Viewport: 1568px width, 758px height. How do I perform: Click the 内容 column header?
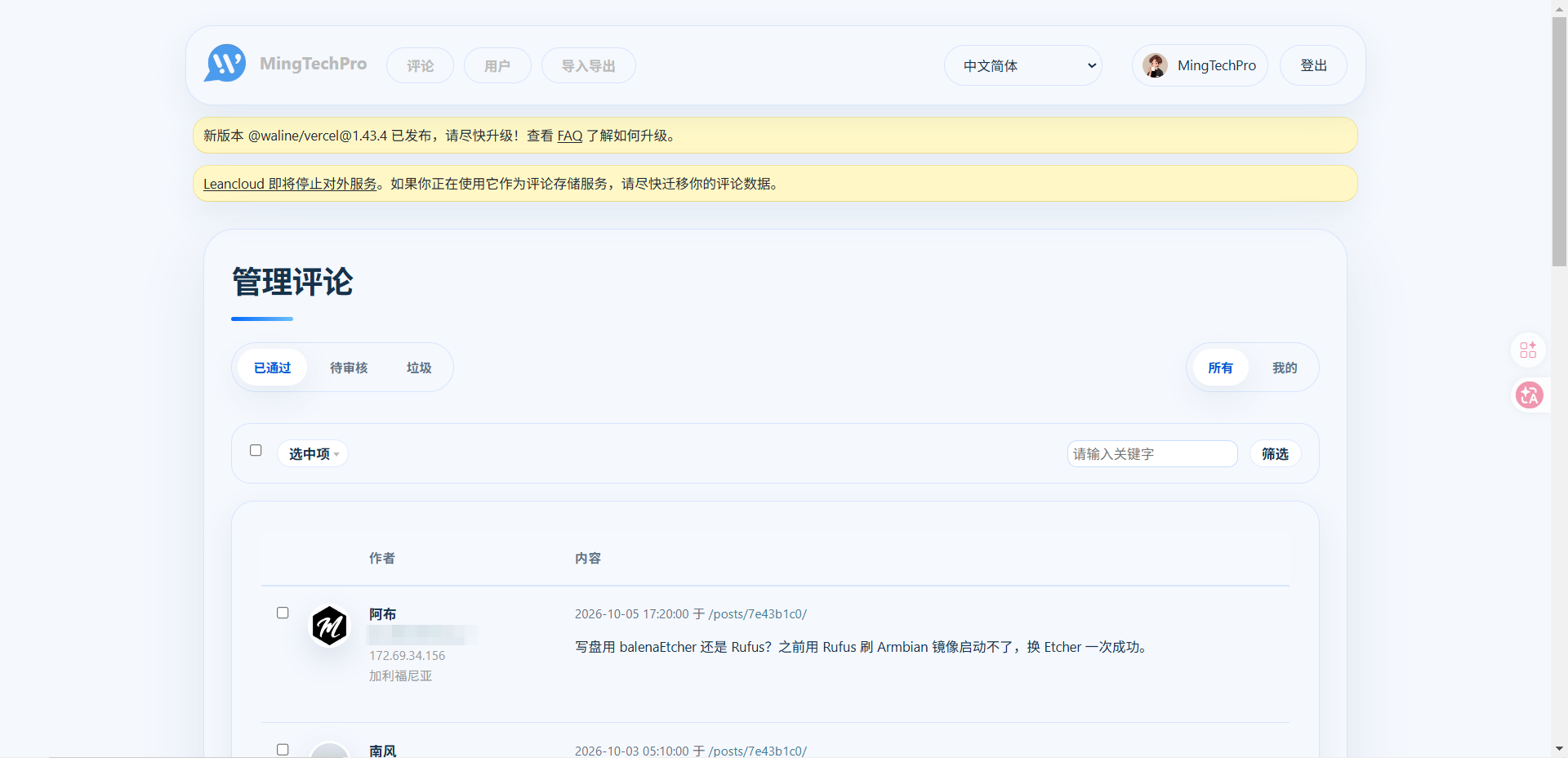coord(588,558)
